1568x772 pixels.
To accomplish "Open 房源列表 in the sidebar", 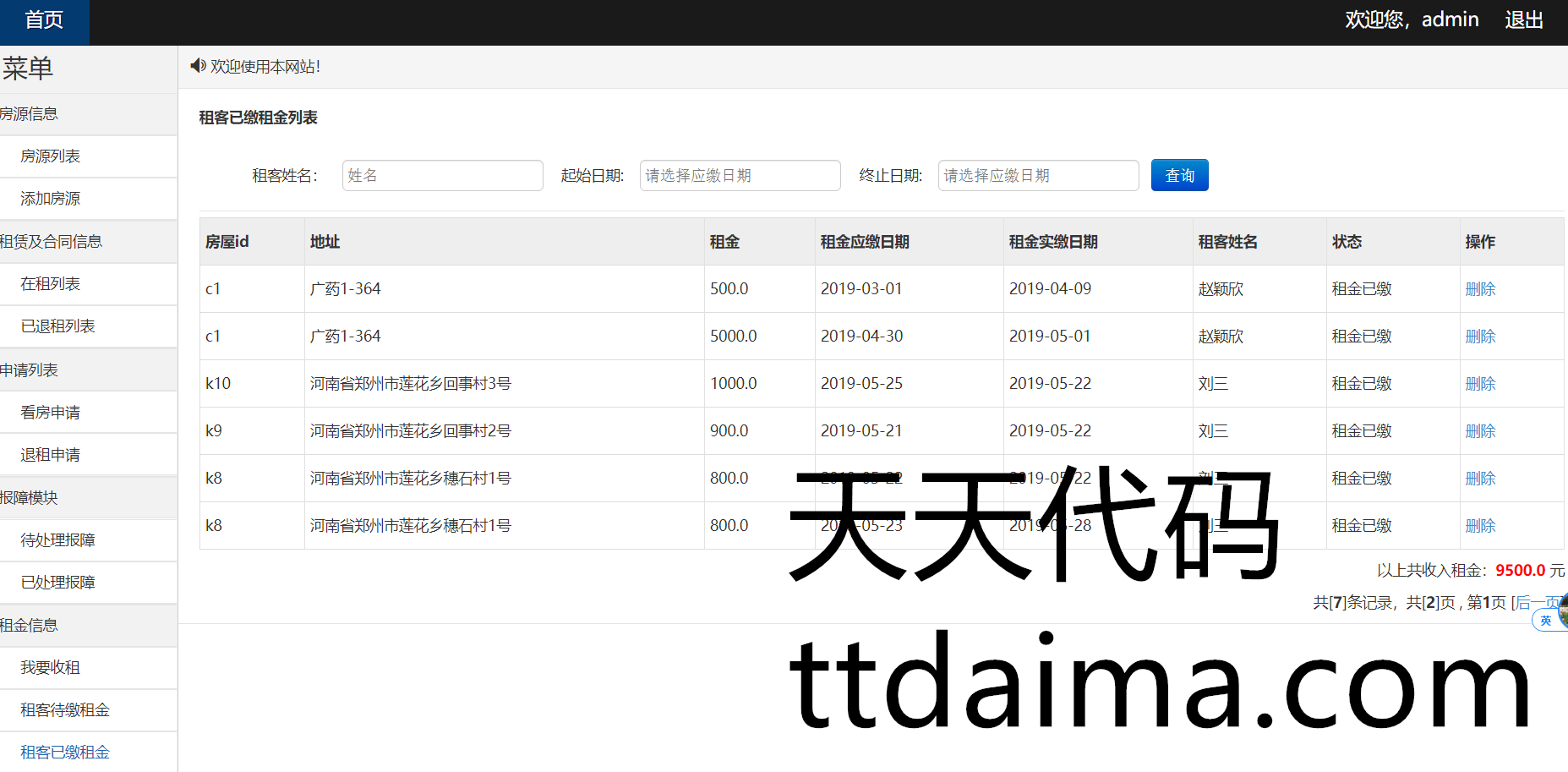I will pyautogui.click(x=51, y=156).
